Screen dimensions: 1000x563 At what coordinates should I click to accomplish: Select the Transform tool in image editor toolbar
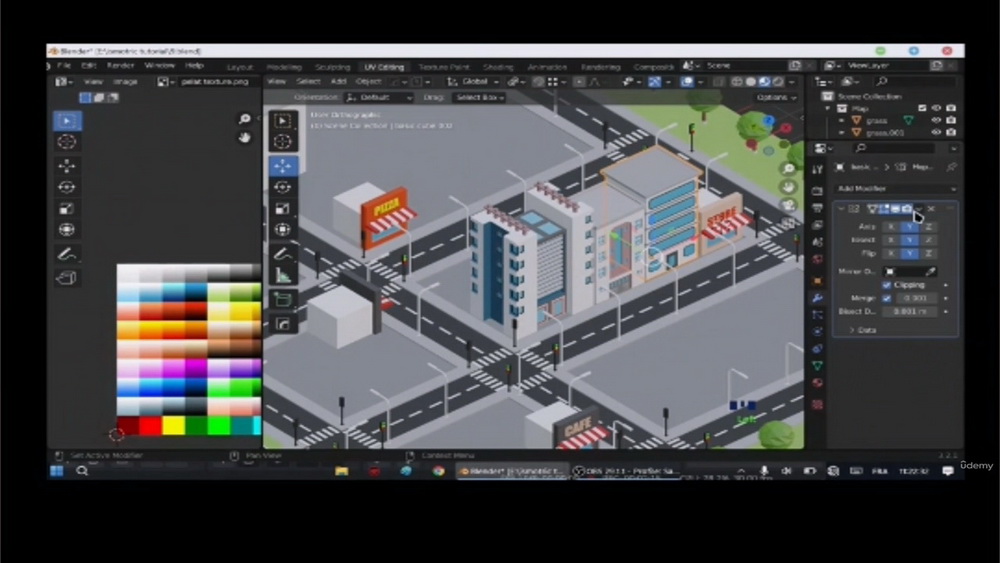(x=67, y=230)
